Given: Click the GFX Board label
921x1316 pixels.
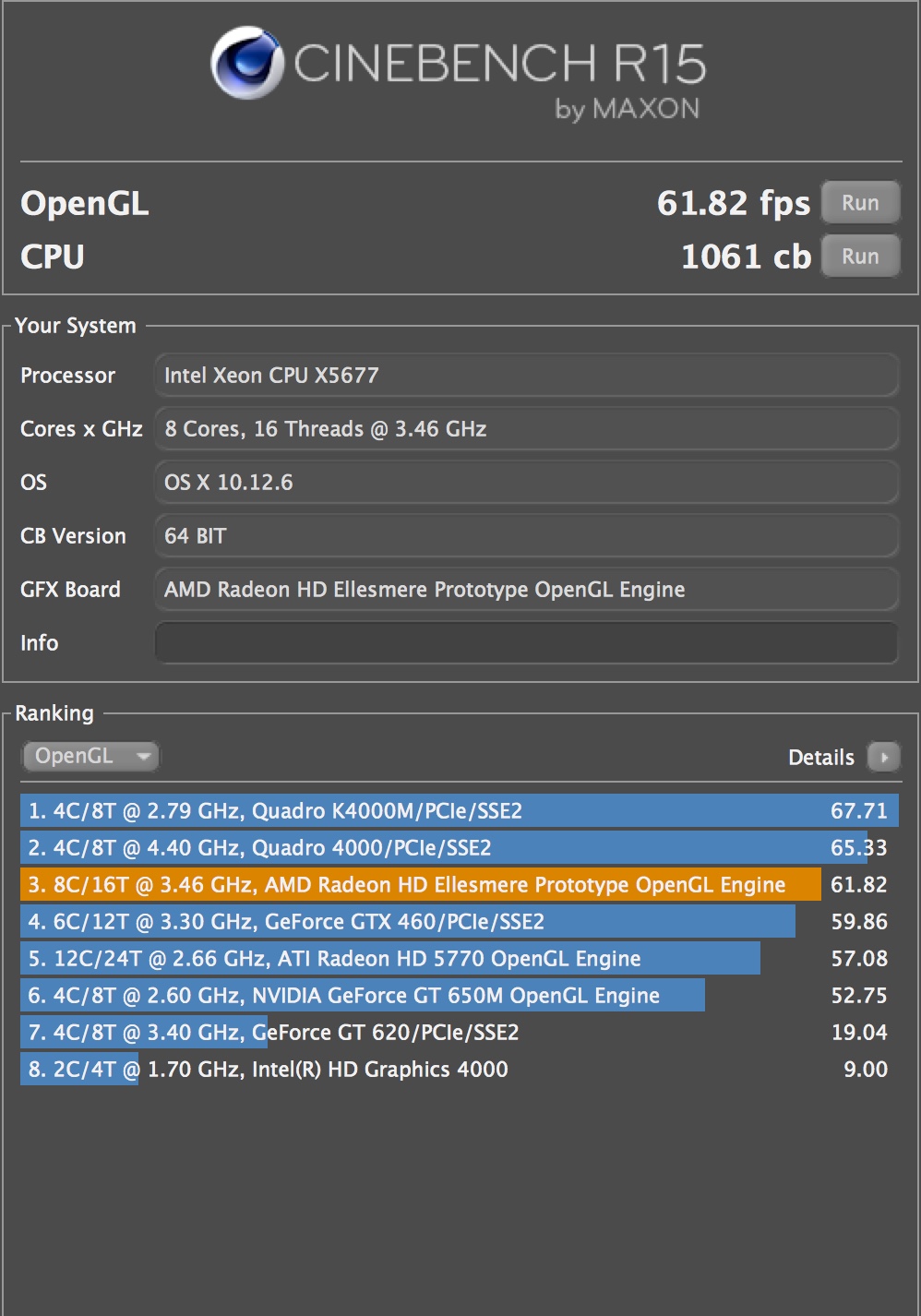Looking at the screenshot, I should (x=70, y=590).
